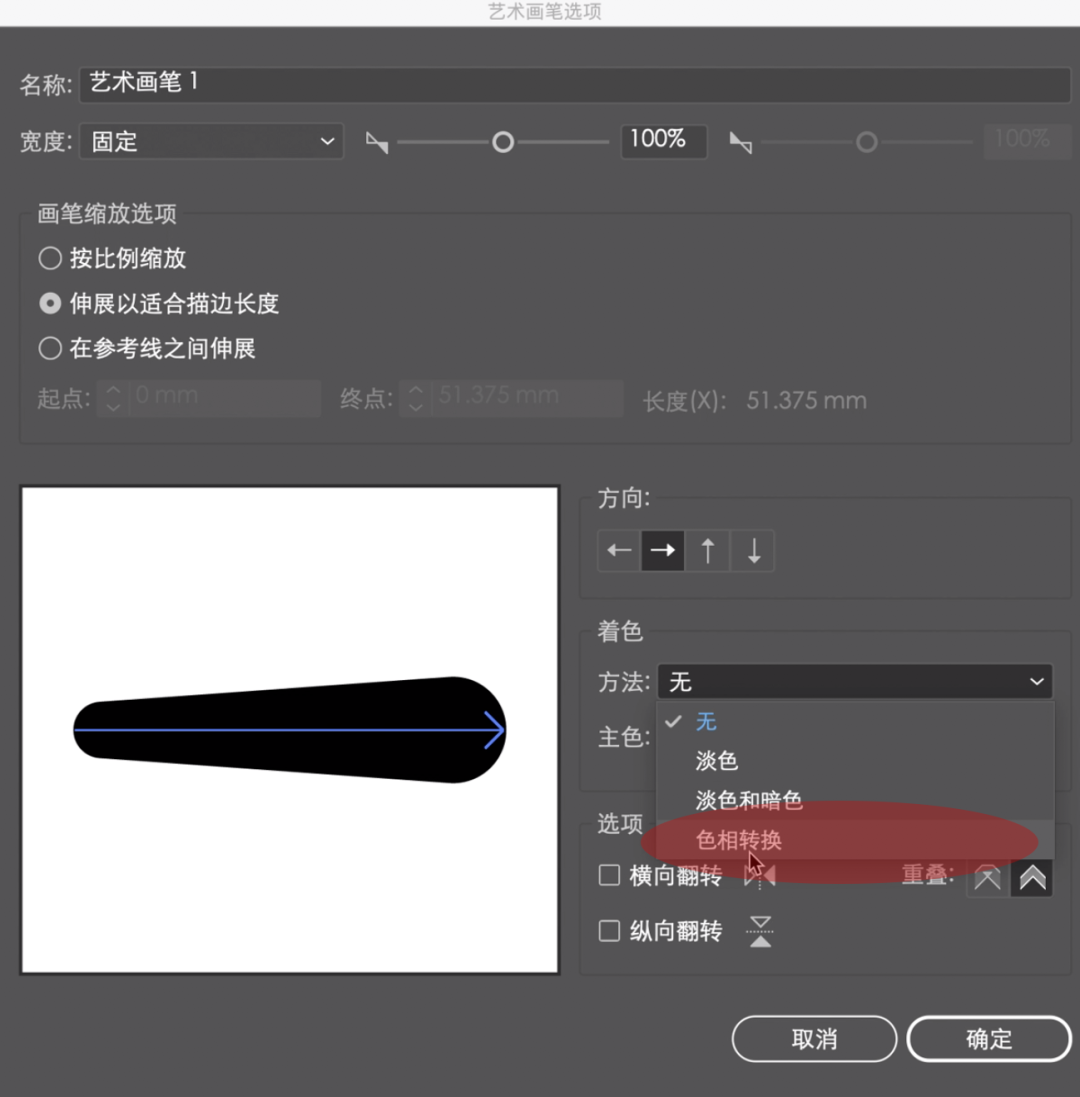Click the flip along (横向翻转) icon
The width and height of the screenshot is (1080, 1097).
coord(760,876)
